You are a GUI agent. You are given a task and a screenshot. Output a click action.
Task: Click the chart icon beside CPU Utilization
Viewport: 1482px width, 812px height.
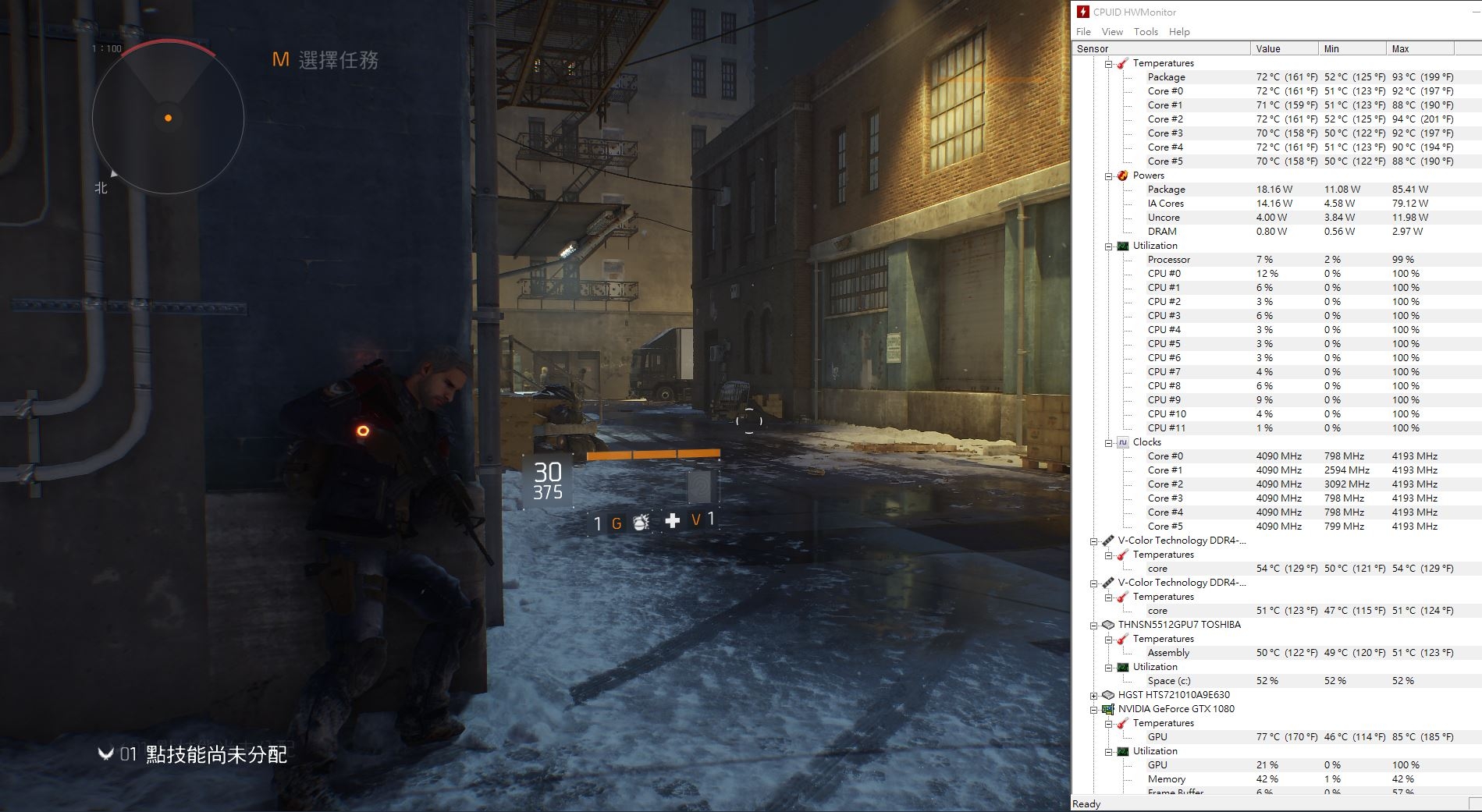click(1122, 246)
